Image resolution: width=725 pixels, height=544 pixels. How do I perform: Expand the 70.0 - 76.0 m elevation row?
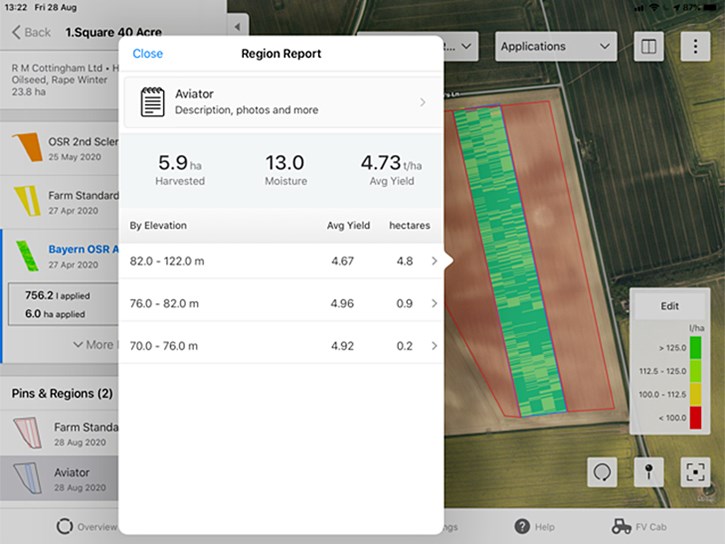(x=281, y=346)
